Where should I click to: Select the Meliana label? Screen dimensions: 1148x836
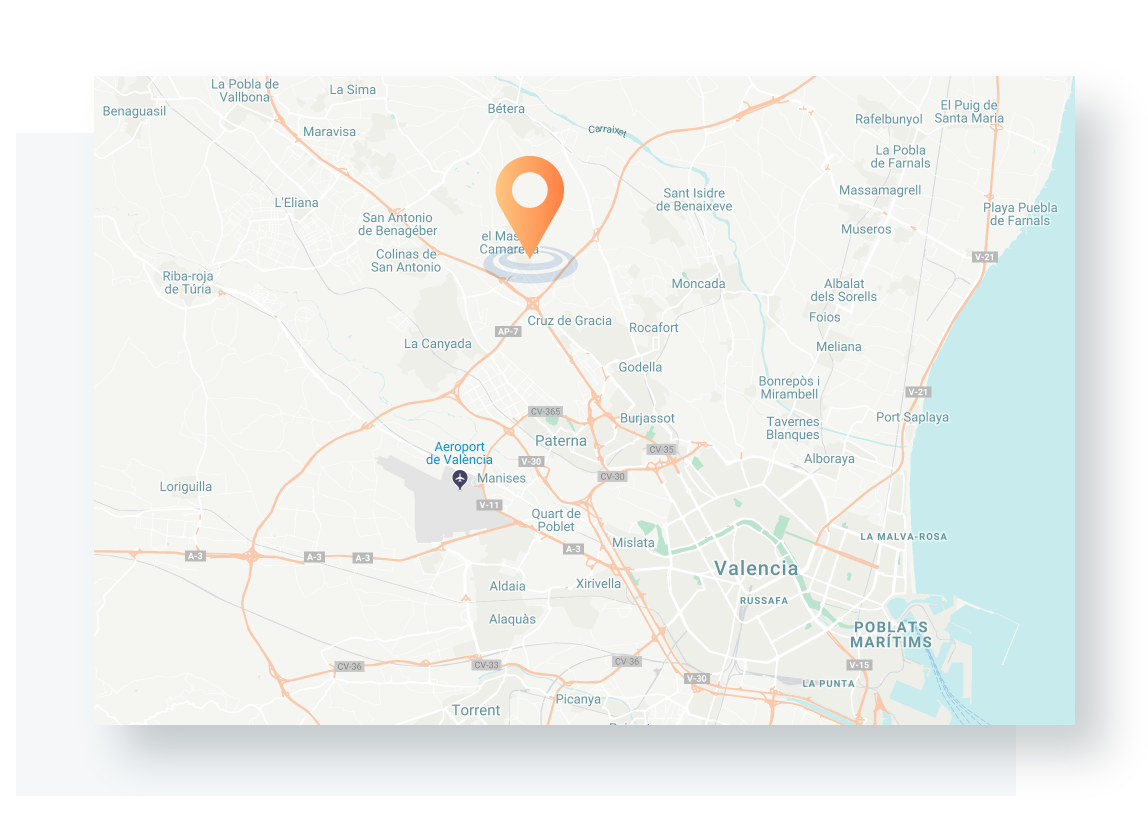(839, 346)
